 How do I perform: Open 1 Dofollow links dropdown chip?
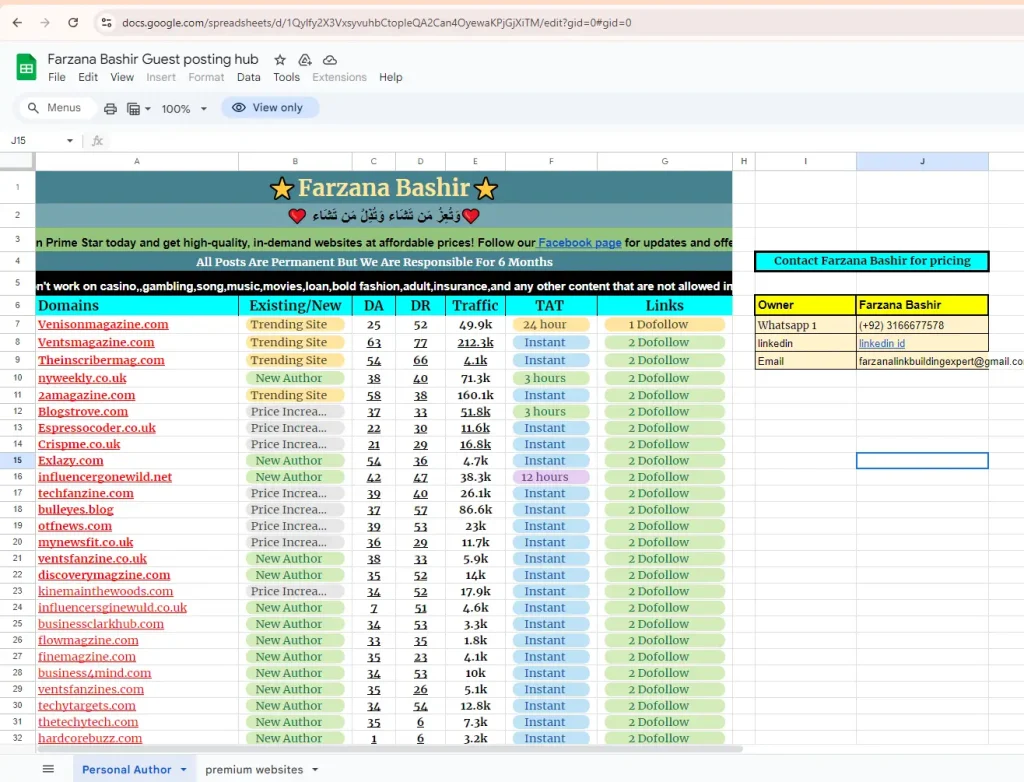(x=664, y=325)
